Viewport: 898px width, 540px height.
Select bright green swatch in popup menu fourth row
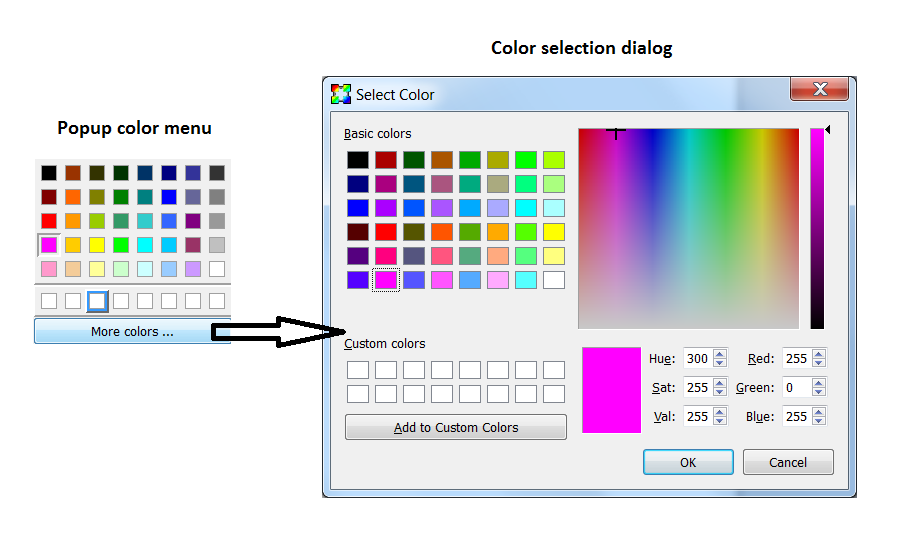121,245
